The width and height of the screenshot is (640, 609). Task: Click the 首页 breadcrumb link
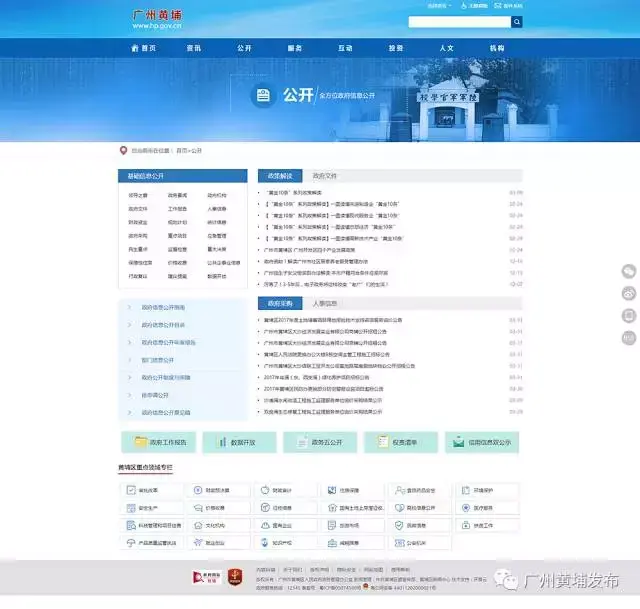coord(181,150)
